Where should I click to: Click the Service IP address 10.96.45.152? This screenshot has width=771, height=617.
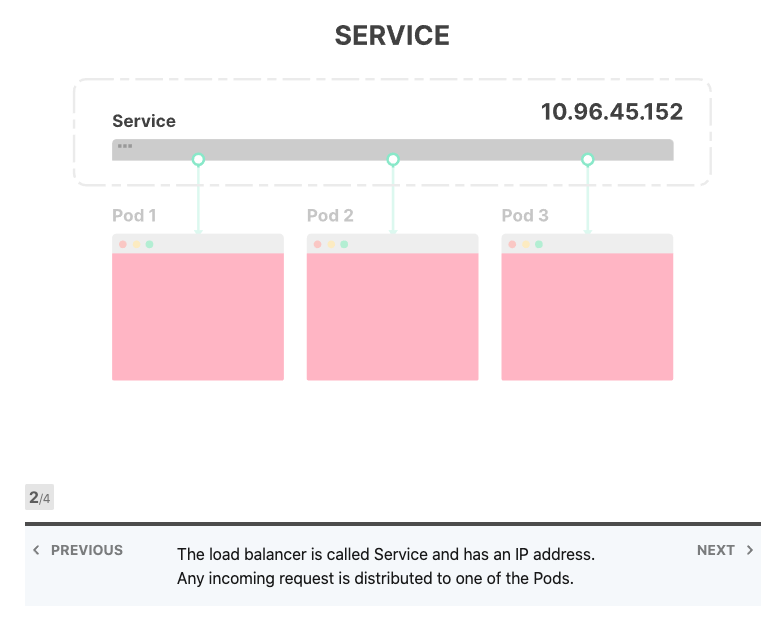[x=611, y=112]
